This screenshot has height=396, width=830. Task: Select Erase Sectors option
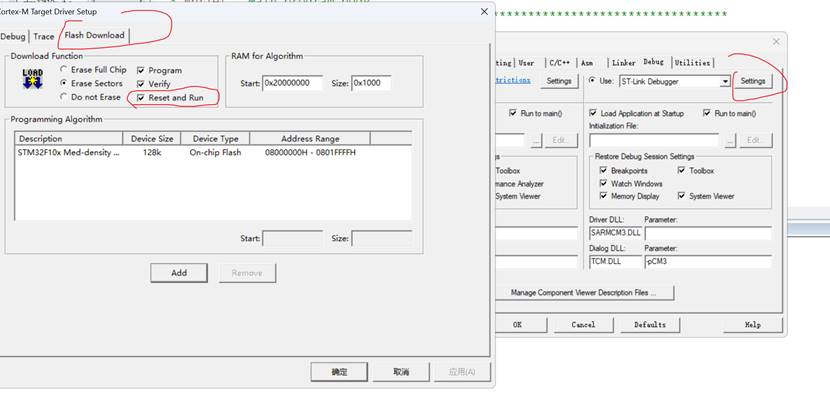[x=91, y=84]
